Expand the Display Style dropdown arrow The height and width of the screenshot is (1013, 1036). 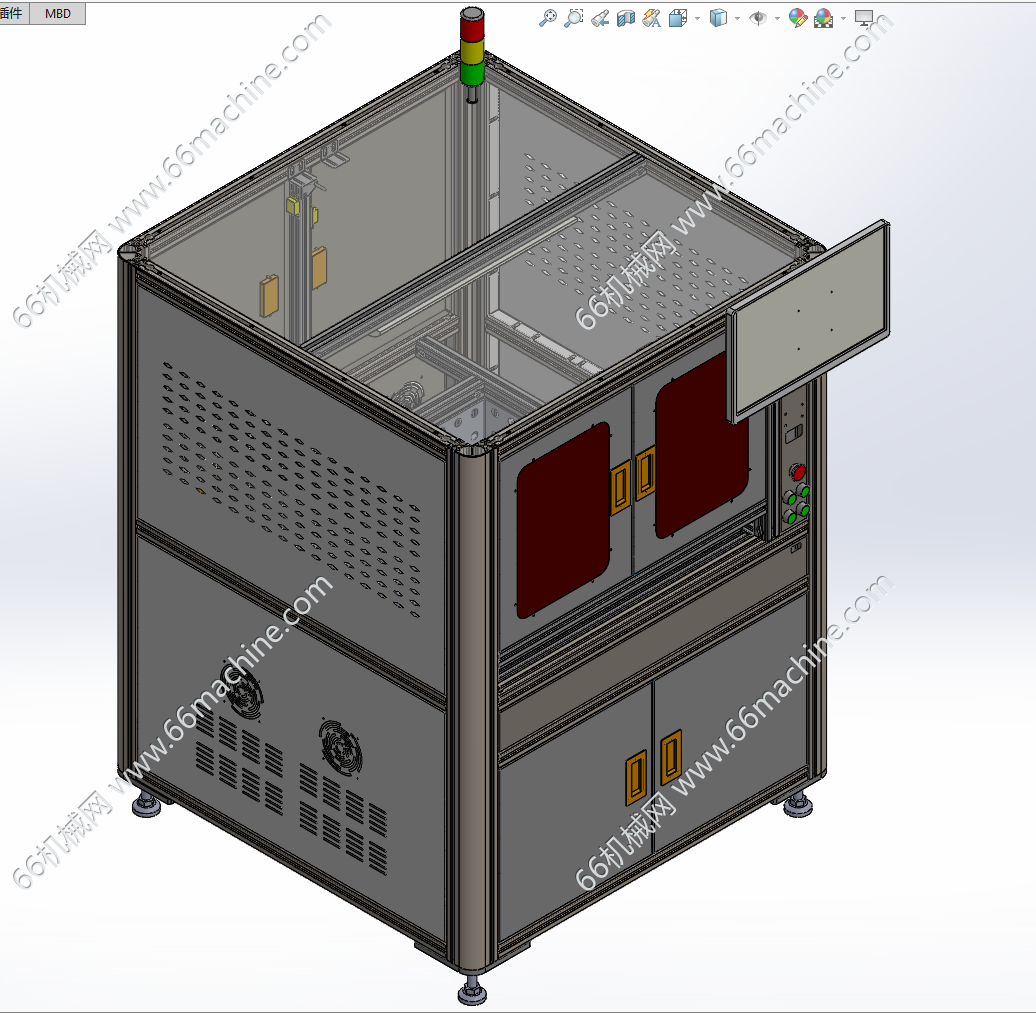[x=737, y=18]
